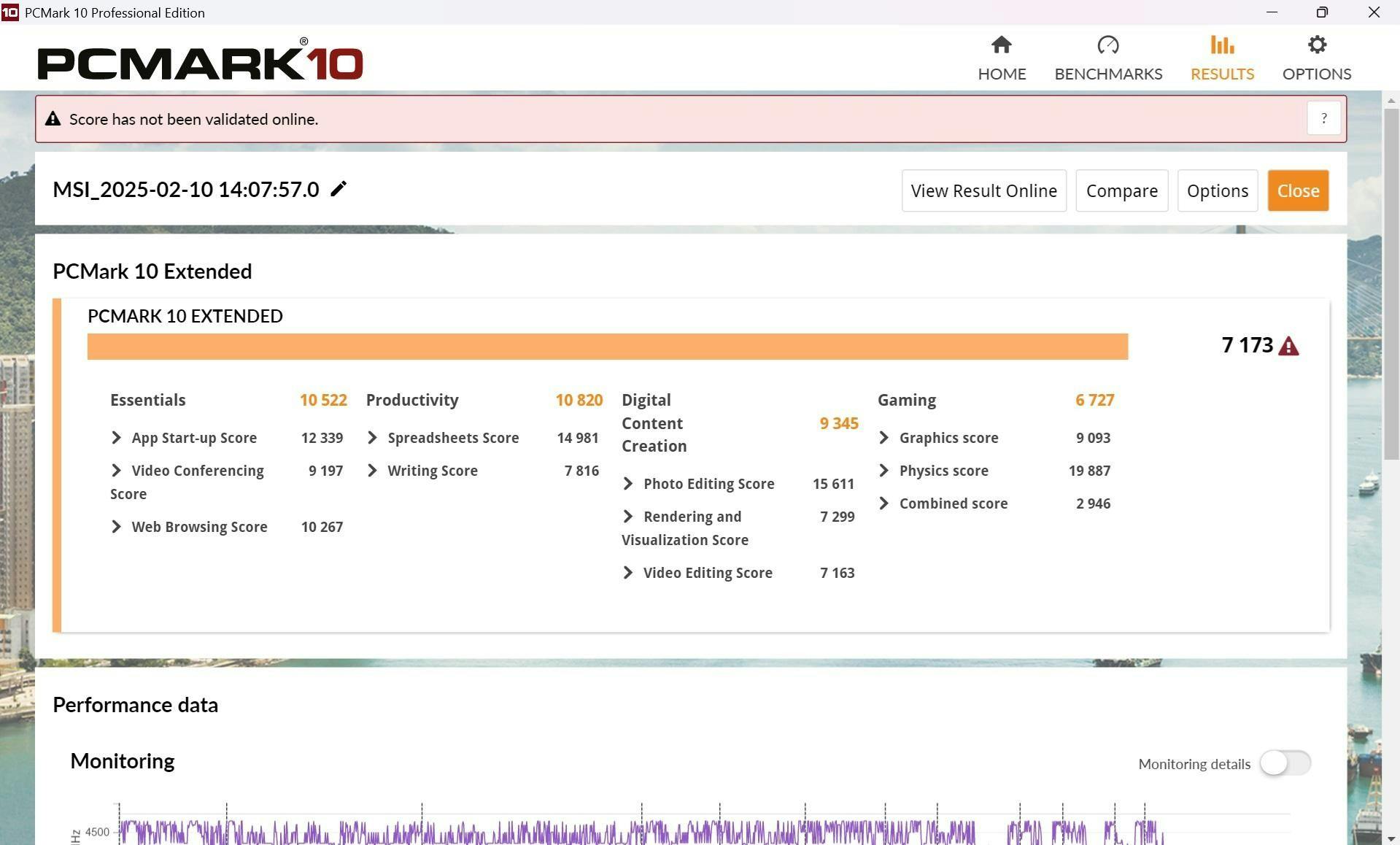Screen dimensions: 1400x845
Task: Minimize the PCMark 10 window
Action: click(x=1272, y=12)
